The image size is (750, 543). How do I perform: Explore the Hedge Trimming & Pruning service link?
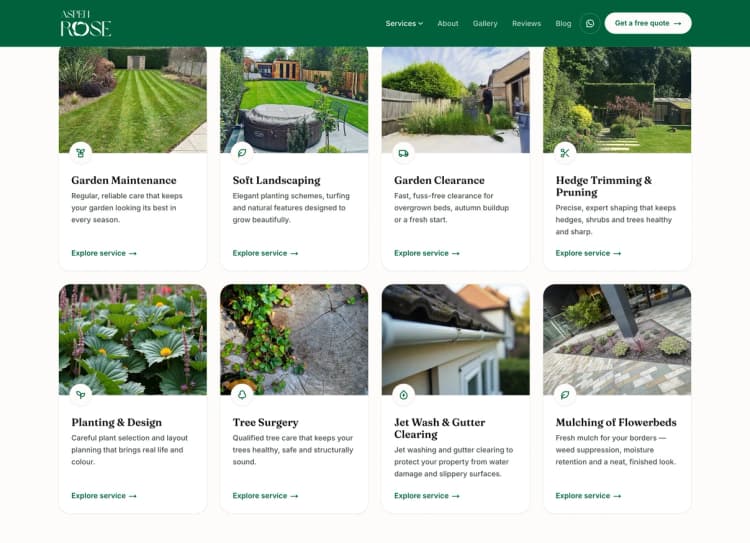click(x=588, y=253)
